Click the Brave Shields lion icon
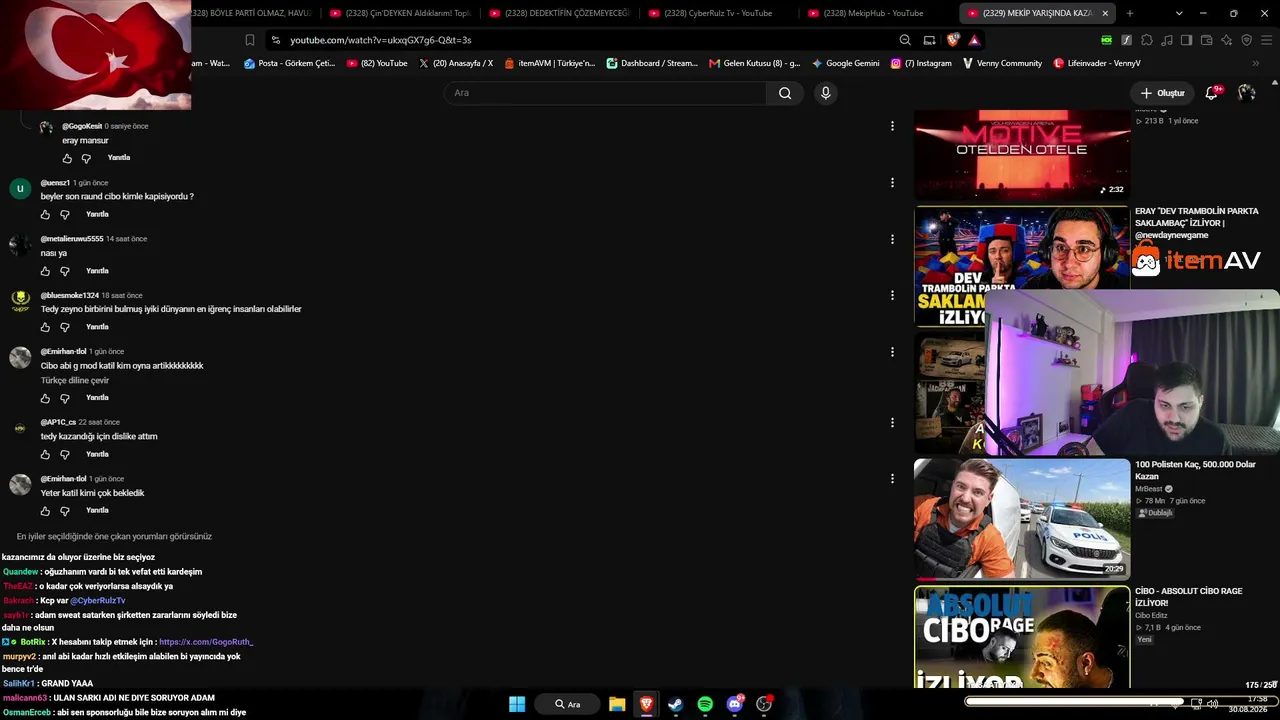 (953, 40)
